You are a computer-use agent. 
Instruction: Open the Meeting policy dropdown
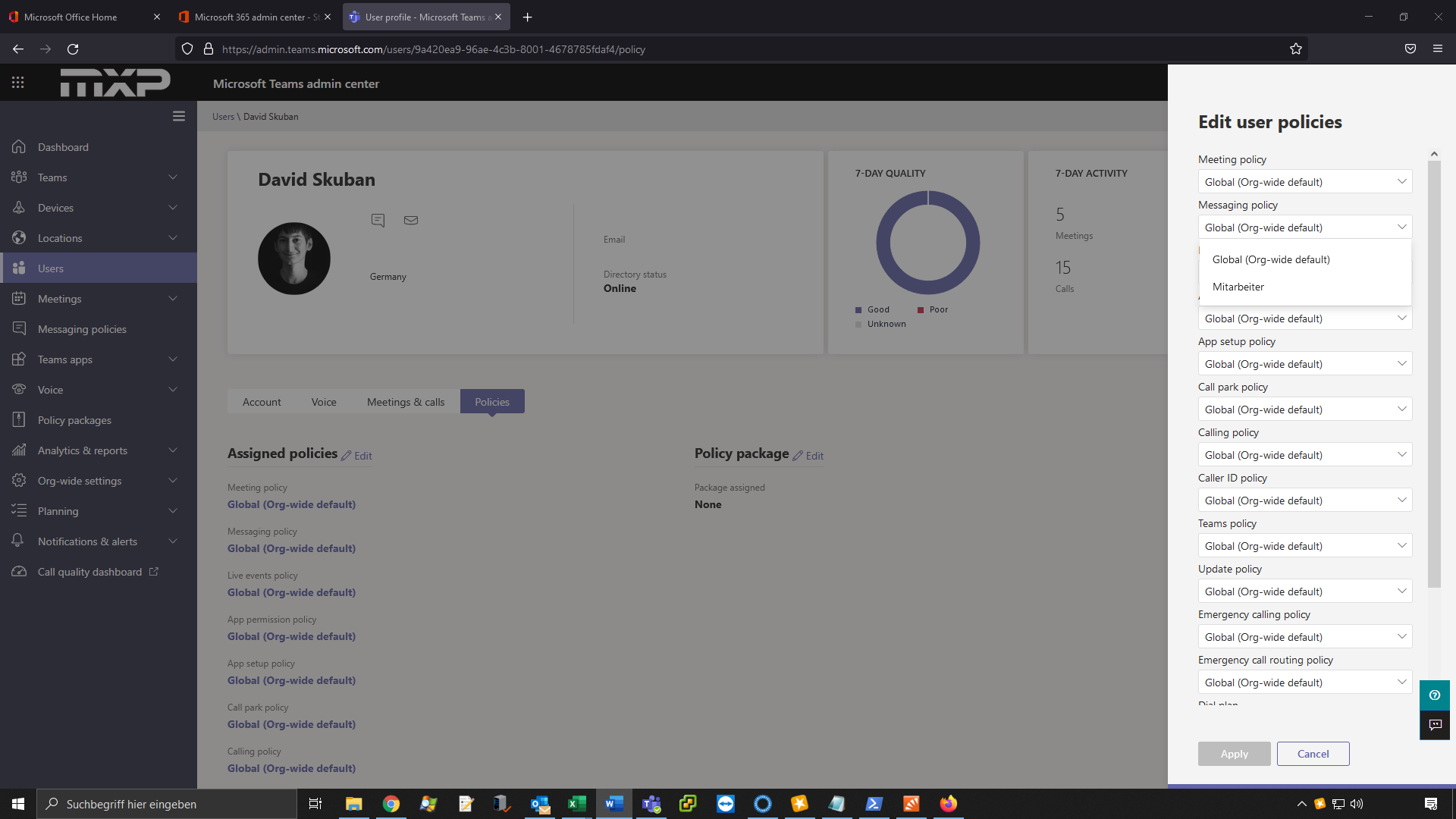pyautogui.click(x=1304, y=182)
